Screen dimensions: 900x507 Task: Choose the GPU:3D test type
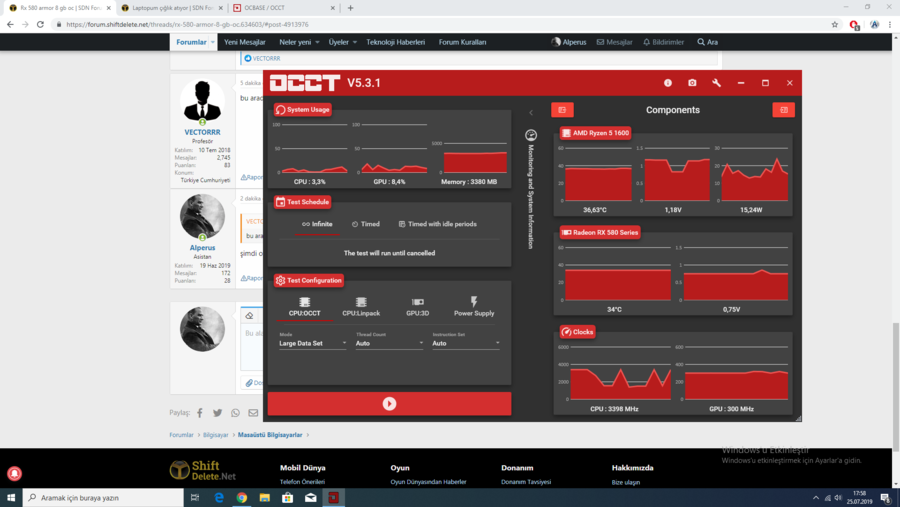417,307
